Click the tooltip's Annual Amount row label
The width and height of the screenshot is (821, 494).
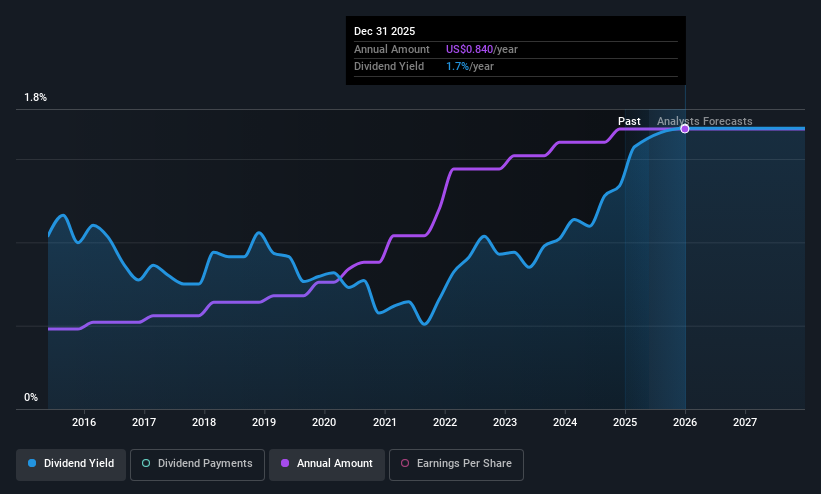click(392, 49)
